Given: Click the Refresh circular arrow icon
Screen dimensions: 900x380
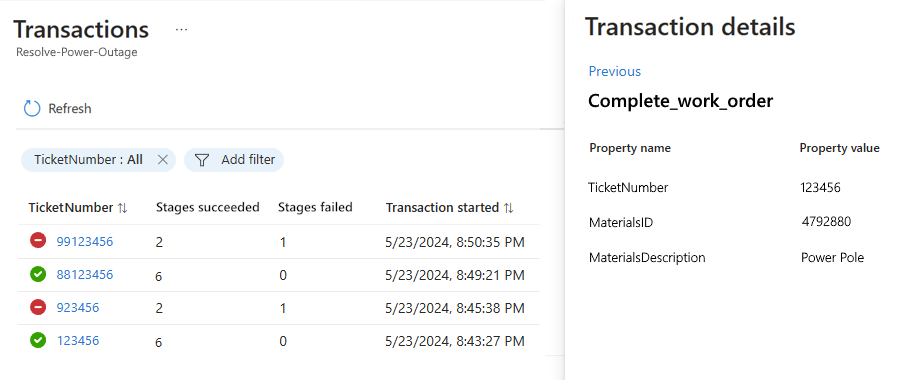Looking at the screenshot, I should (32, 108).
